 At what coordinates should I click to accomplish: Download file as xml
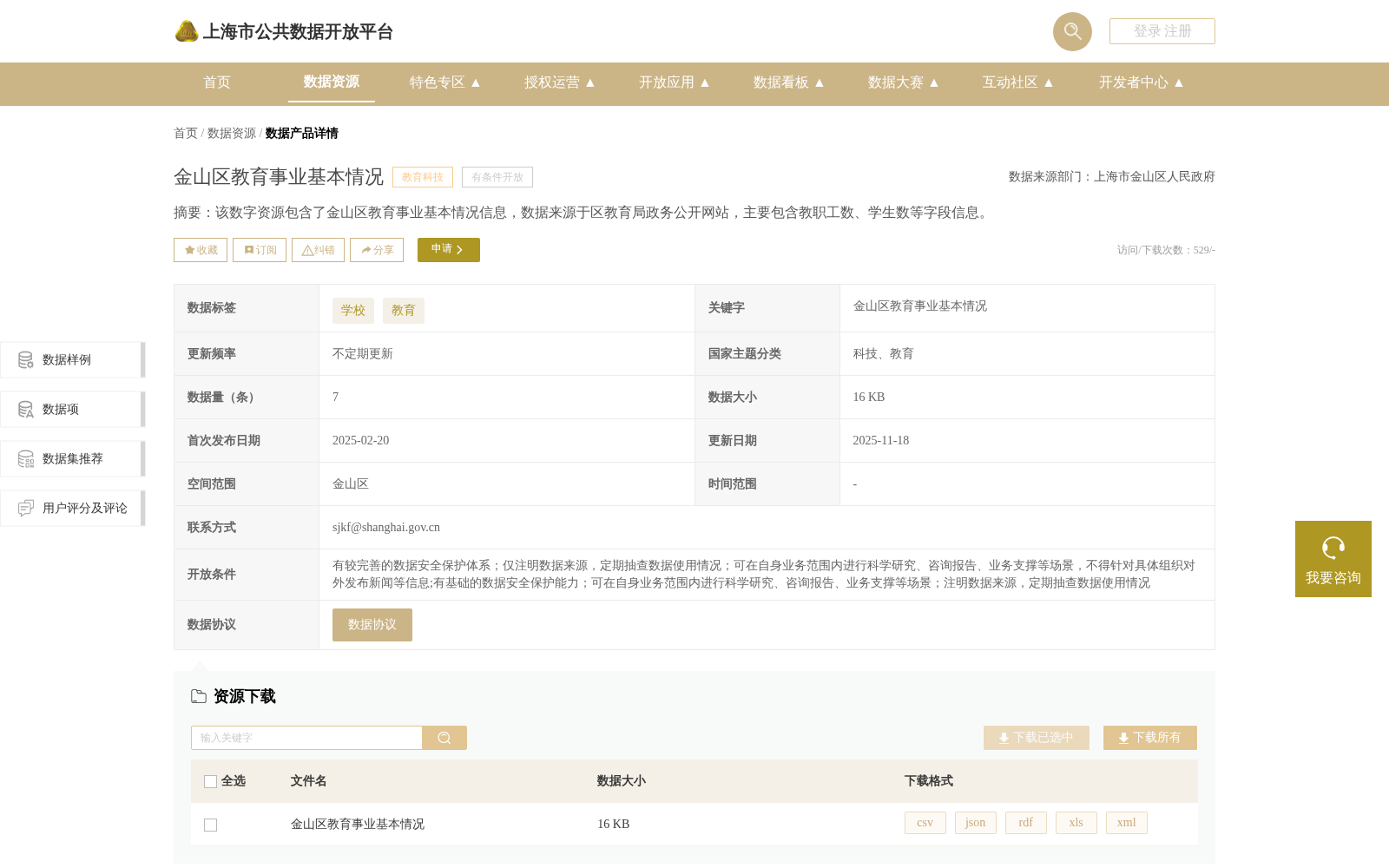[x=1127, y=823]
